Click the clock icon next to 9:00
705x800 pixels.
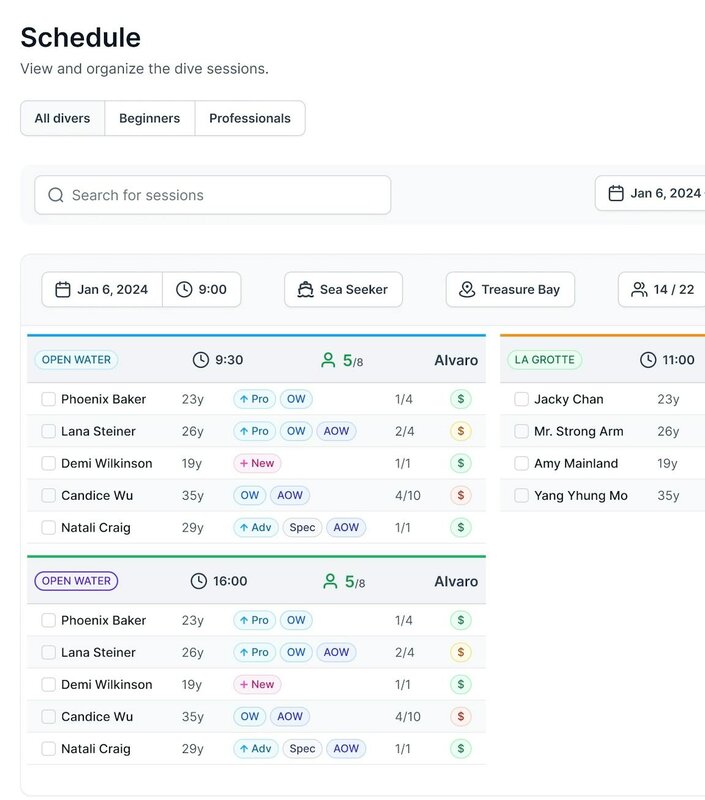coord(184,290)
